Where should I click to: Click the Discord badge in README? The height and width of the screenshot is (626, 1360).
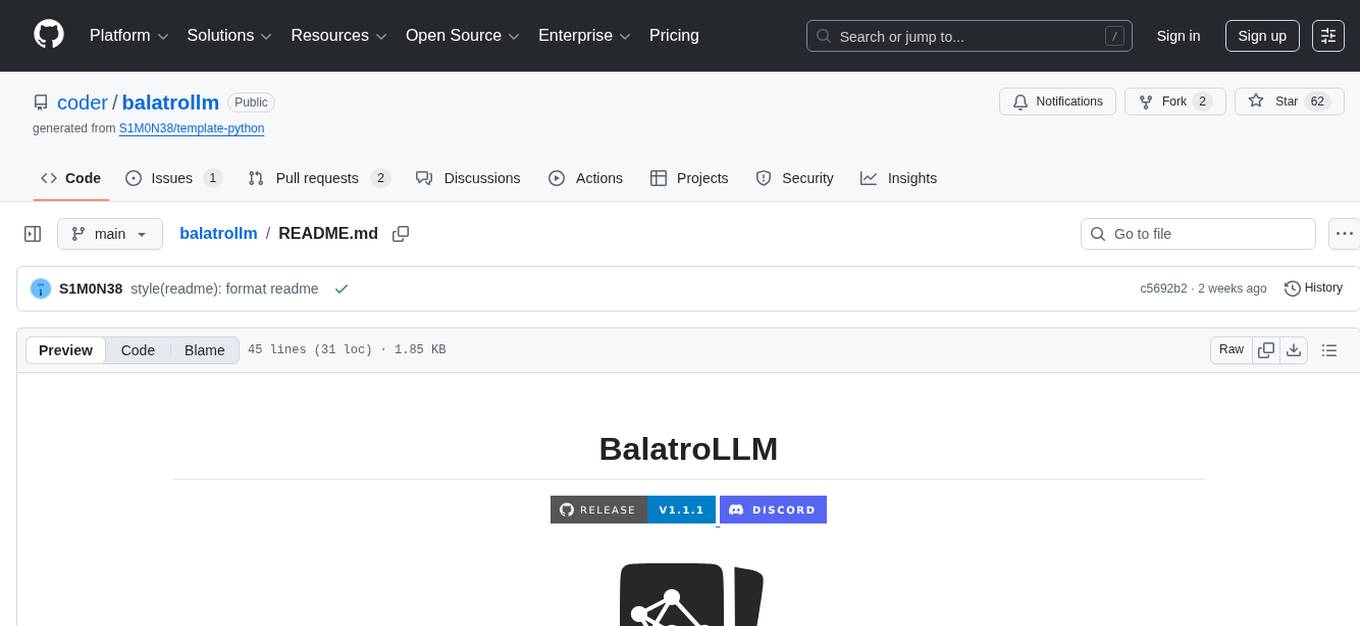773,509
